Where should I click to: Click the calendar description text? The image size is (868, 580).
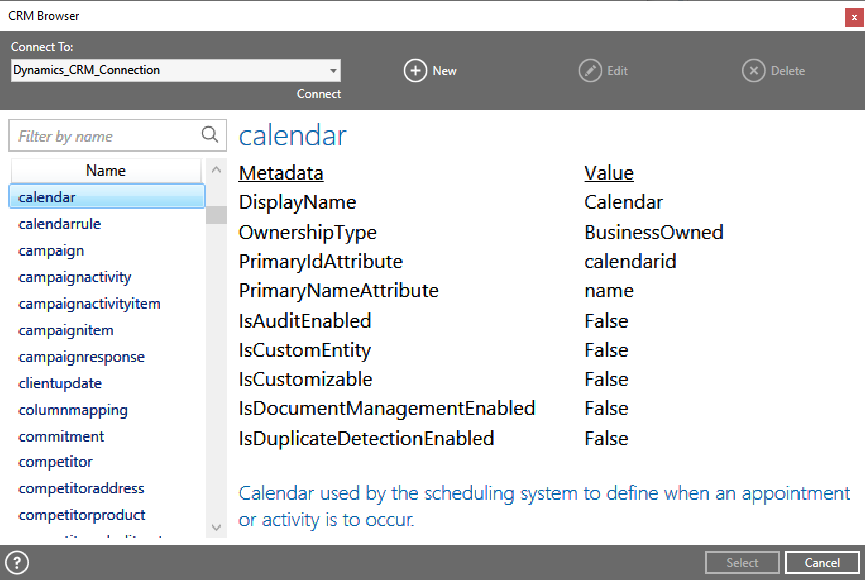(544, 506)
